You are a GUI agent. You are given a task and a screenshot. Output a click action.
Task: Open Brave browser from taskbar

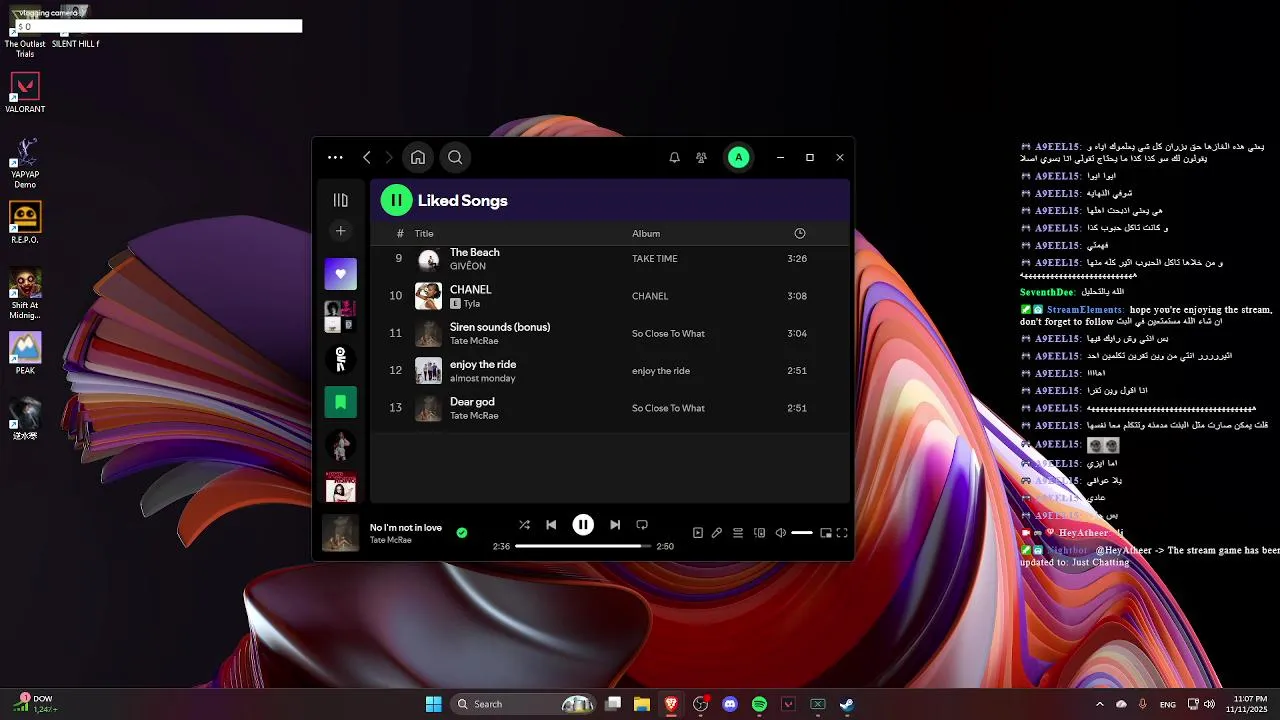(x=671, y=704)
